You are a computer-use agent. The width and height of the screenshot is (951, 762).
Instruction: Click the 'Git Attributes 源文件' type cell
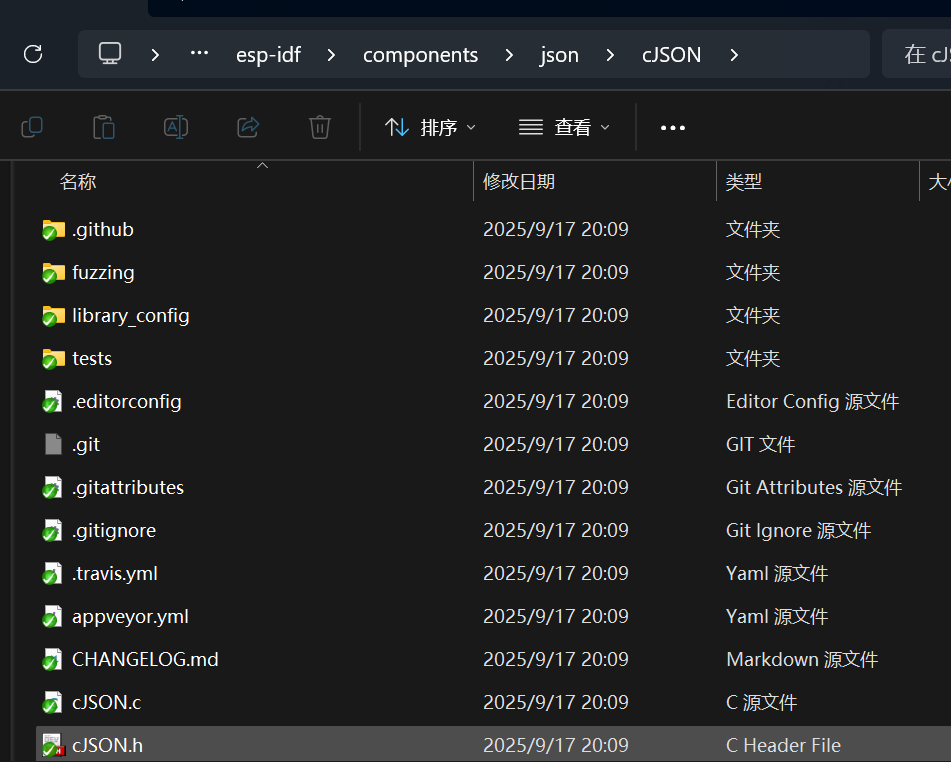pyautogui.click(x=814, y=488)
